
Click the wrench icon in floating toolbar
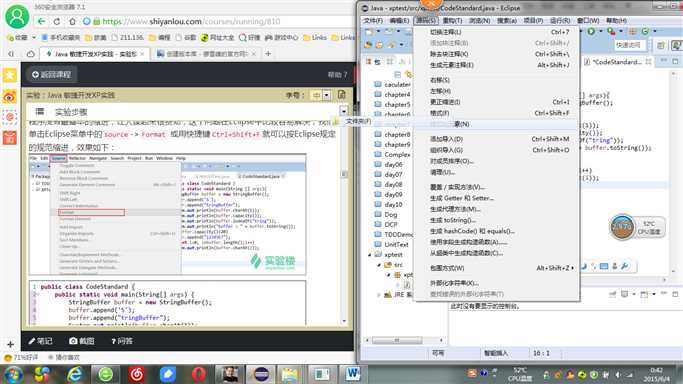[x=625, y=266]
